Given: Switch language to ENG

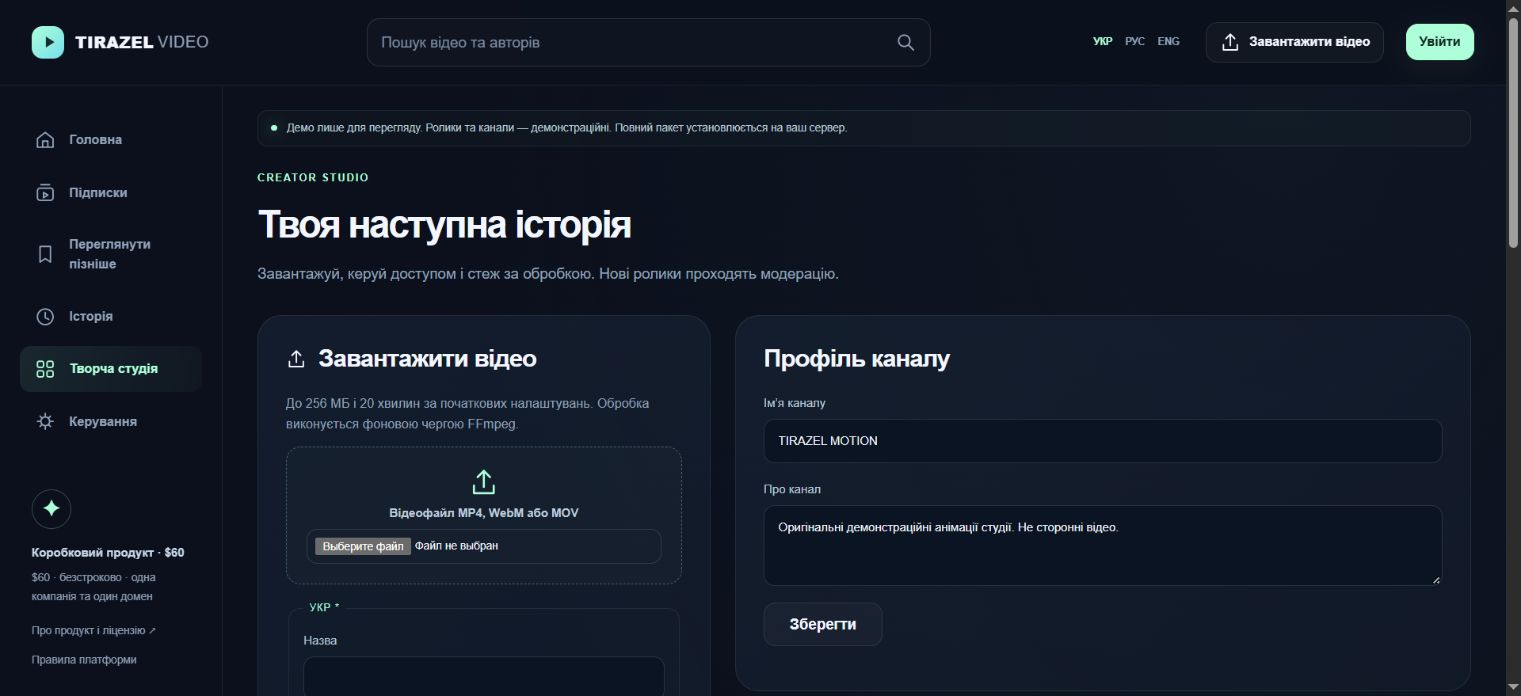Looking at the screenshot, I should [1168, 42].
